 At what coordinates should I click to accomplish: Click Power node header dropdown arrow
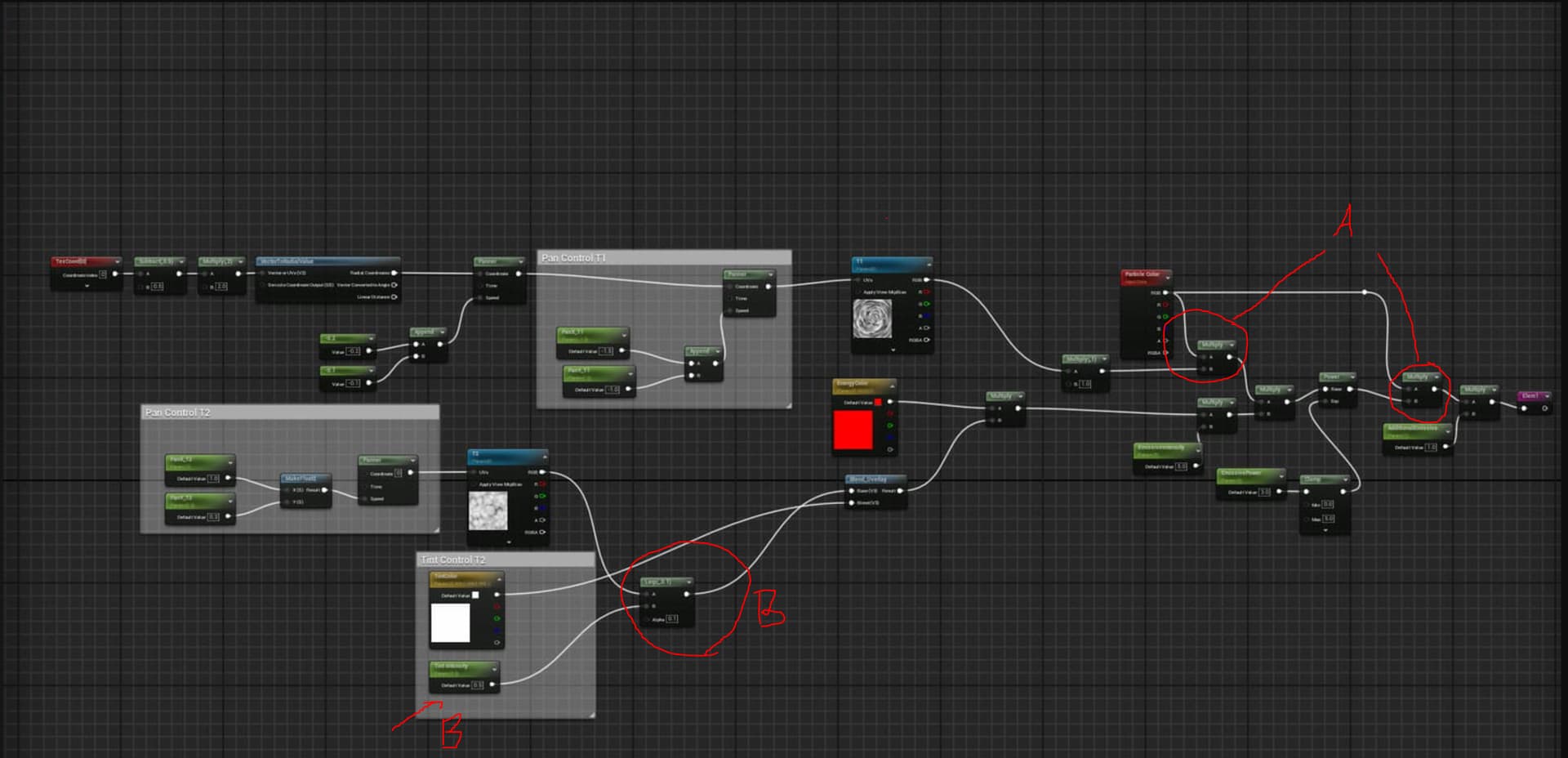coord(1352,377)
